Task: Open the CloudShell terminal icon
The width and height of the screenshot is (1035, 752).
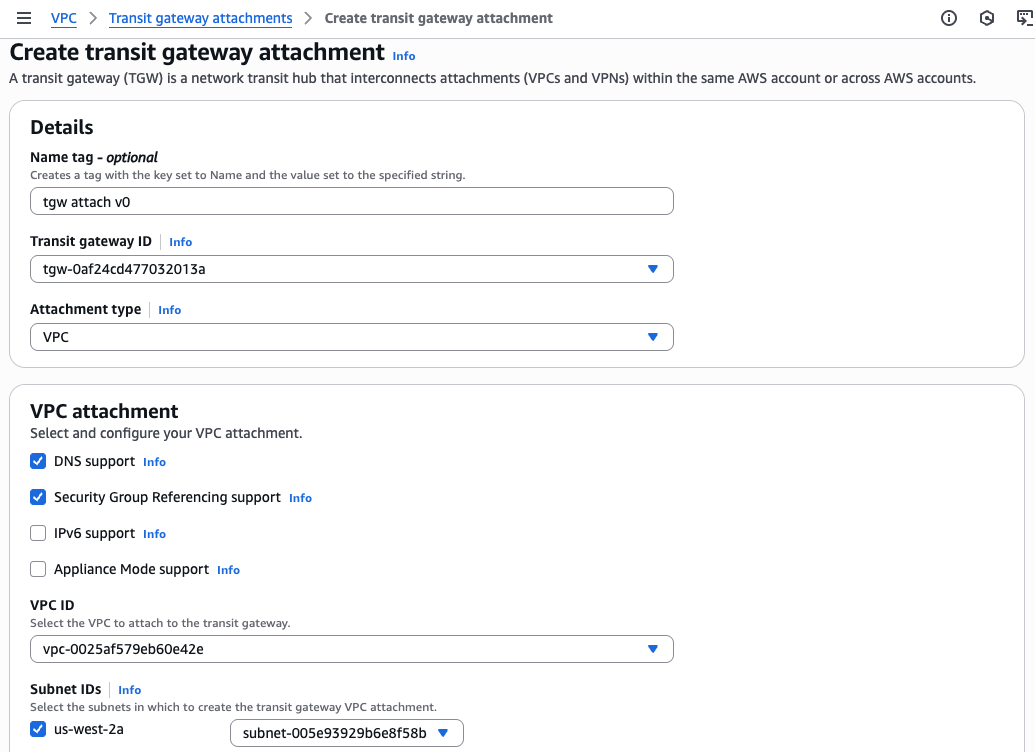Action: pos(1024,18)
